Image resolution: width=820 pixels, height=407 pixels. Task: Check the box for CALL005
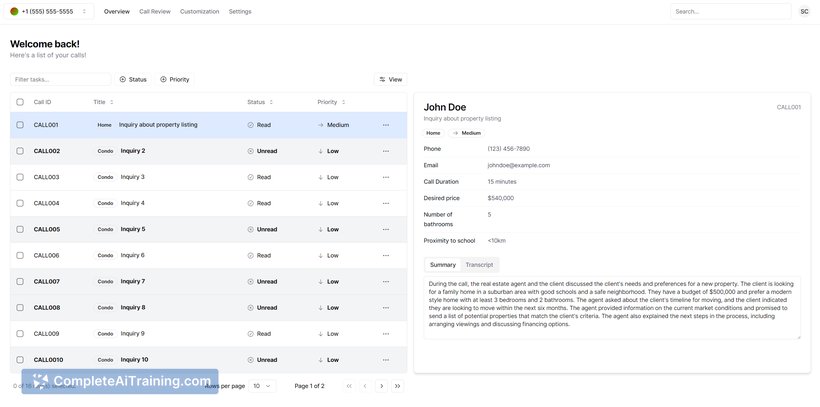tap(20, 229)
